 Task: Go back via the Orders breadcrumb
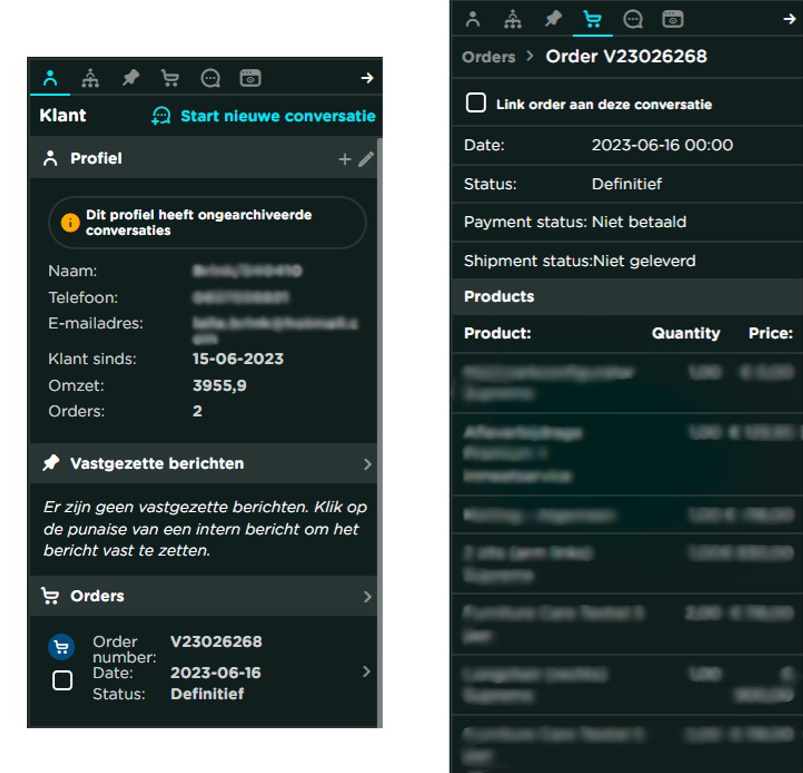pyautogui.click(x=489, y=57)
